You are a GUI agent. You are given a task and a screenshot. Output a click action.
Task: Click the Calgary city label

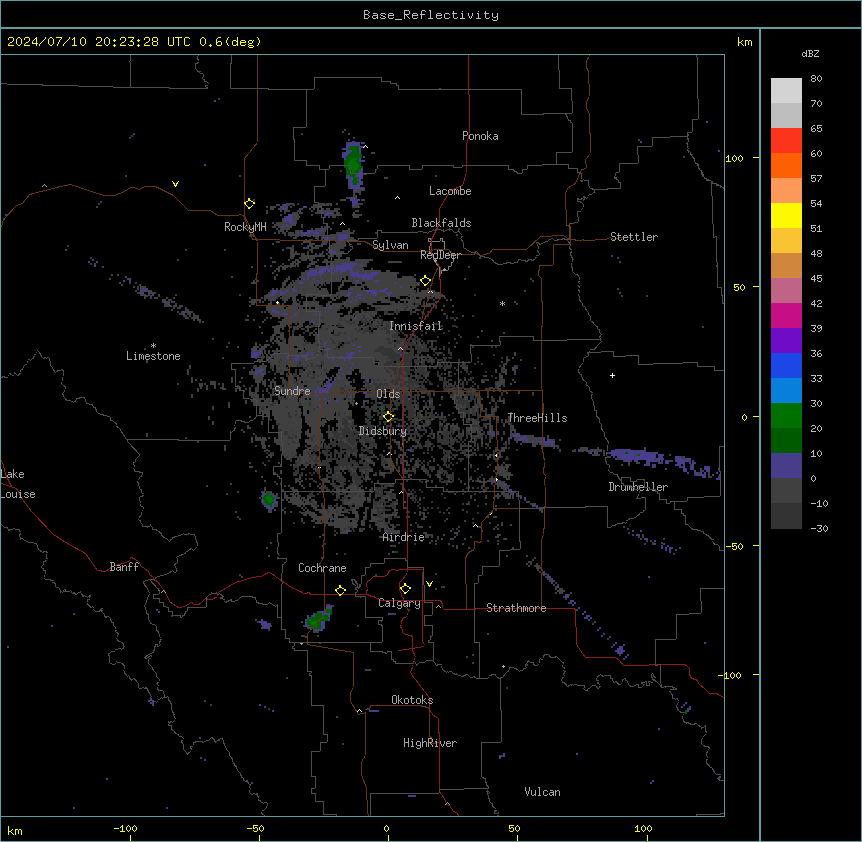click(400, 603)
